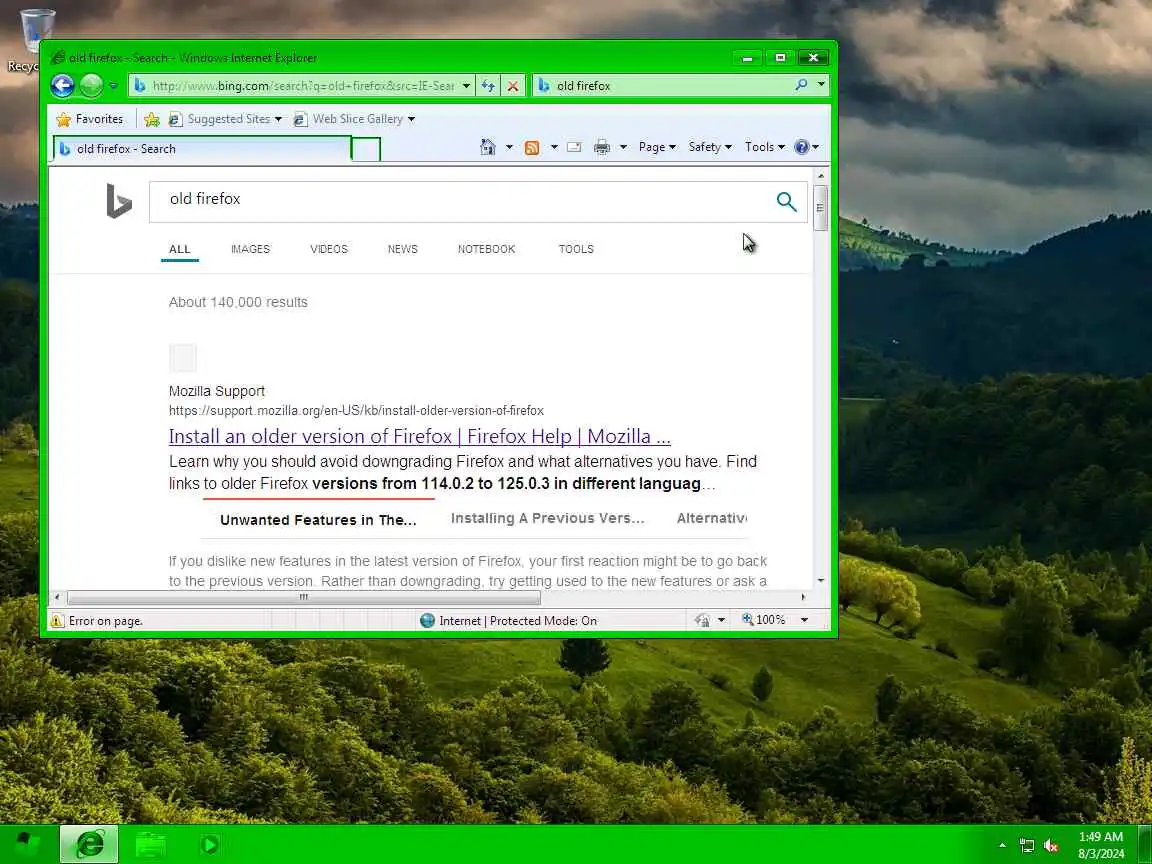1152x864 pixels.
Task: Click the network tray icon
Action: (x=1027, y=846)
